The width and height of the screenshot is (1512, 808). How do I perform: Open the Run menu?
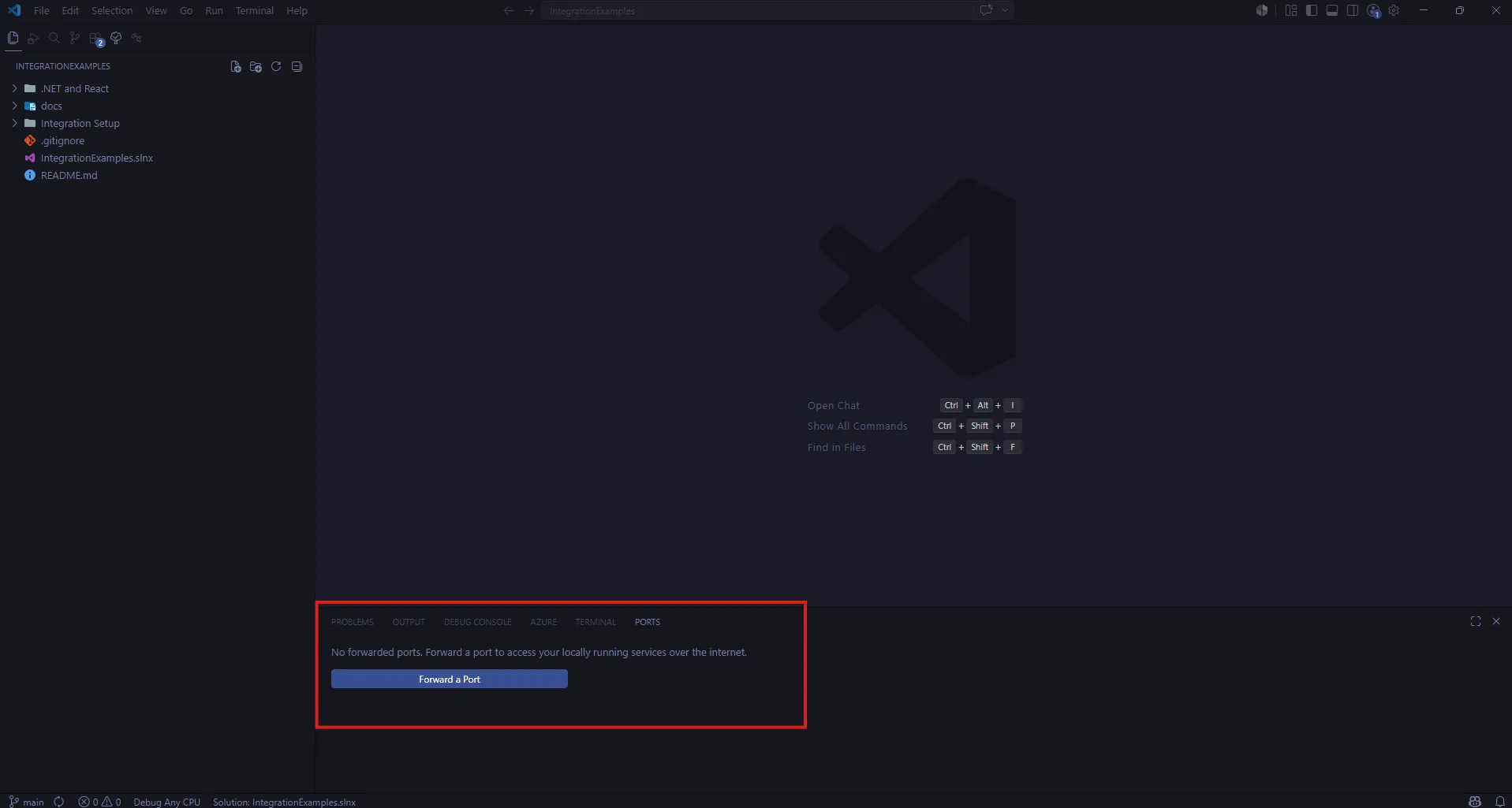tap(214, 10)
